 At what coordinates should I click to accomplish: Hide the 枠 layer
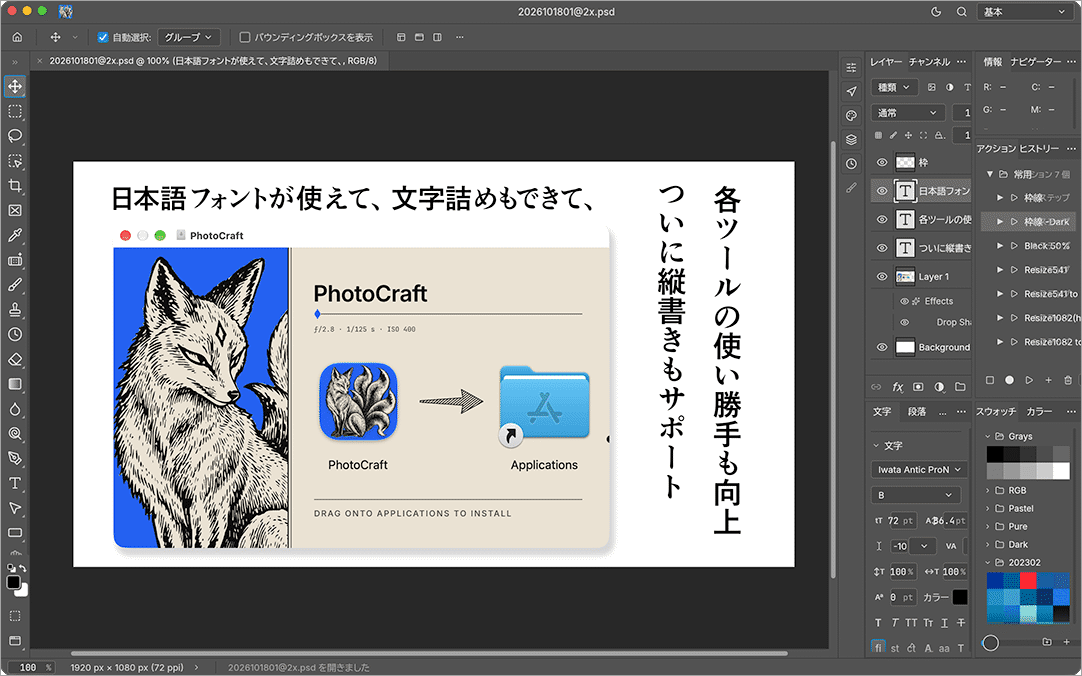tap(882, 163)
